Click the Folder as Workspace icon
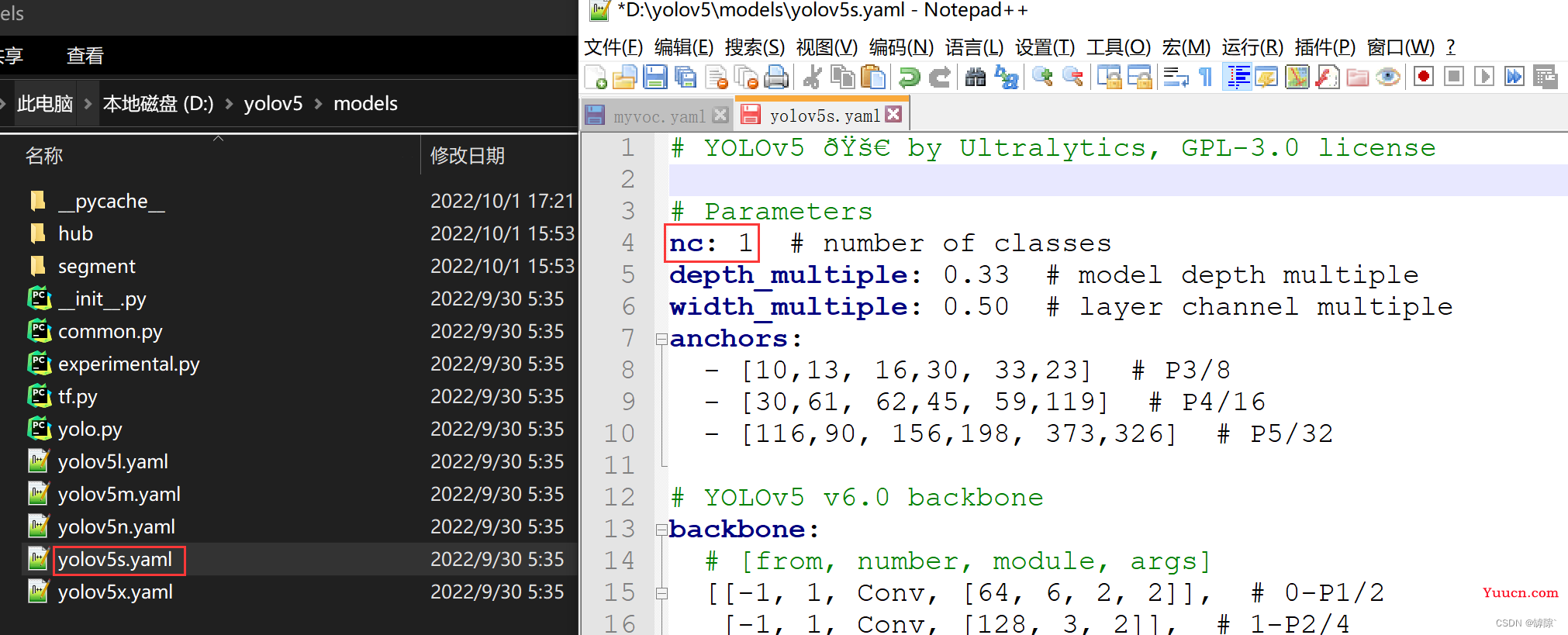 point(1358,77)
